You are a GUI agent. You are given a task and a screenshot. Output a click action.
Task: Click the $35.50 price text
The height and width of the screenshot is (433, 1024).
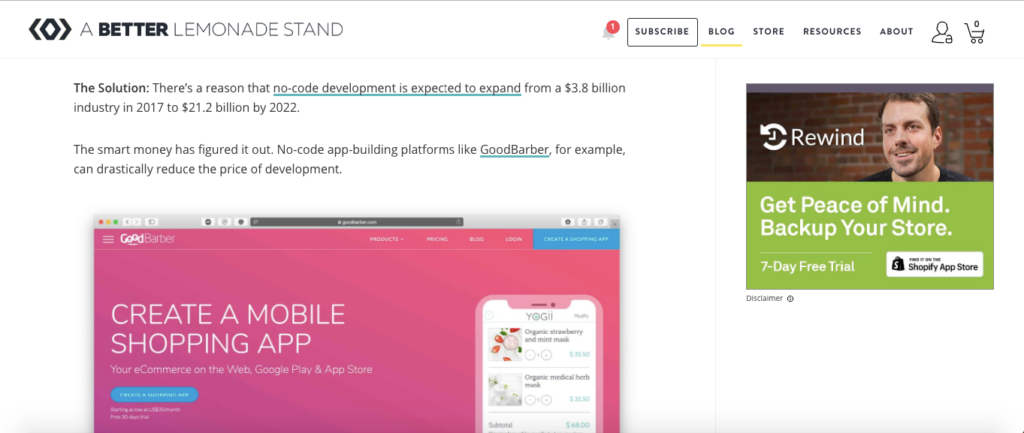[x=579, y=355]
